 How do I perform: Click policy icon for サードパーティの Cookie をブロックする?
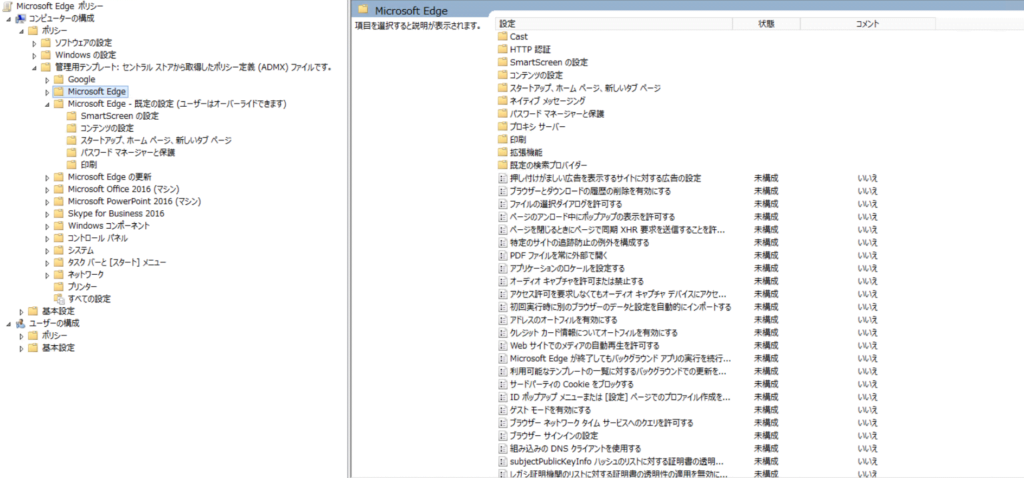click(502, 384)
